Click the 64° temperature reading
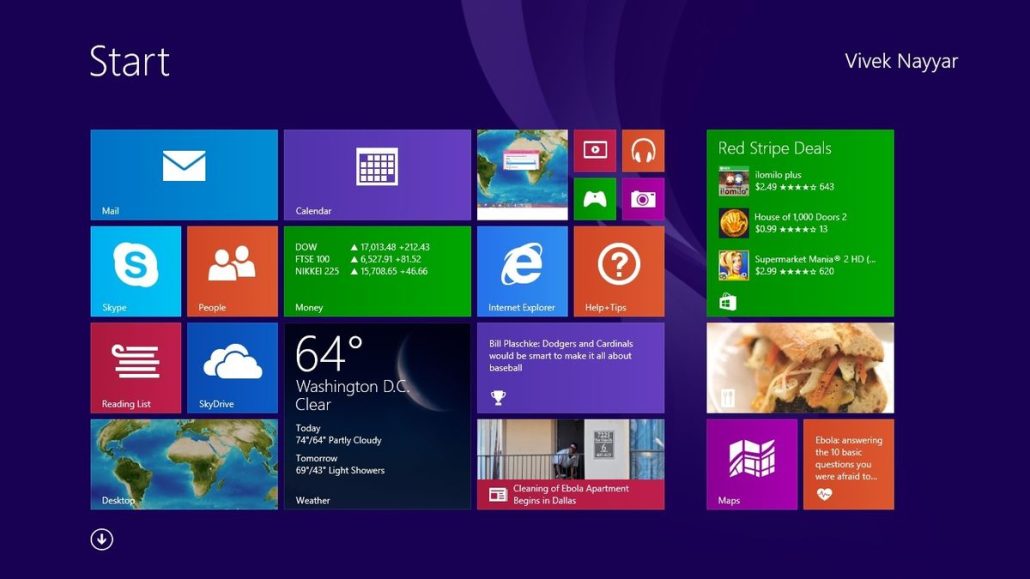Screen dimensions: 1030x579 click(329, 354)
